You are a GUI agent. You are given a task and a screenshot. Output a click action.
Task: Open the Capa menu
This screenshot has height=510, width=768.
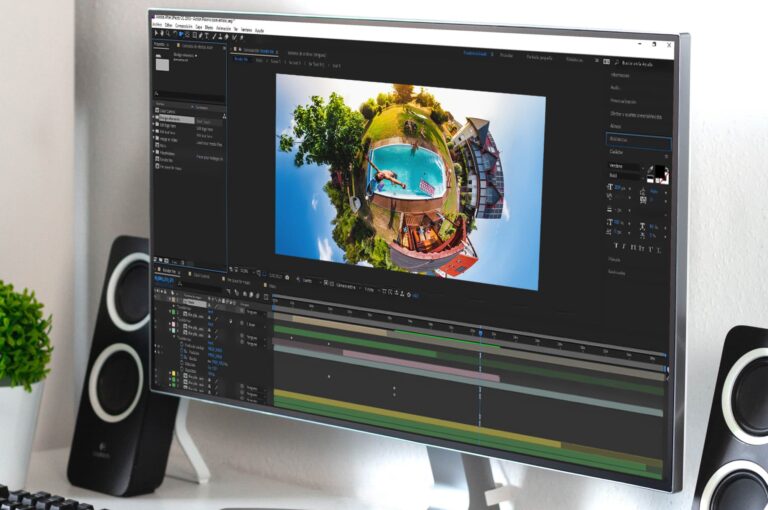click(199, 27)
